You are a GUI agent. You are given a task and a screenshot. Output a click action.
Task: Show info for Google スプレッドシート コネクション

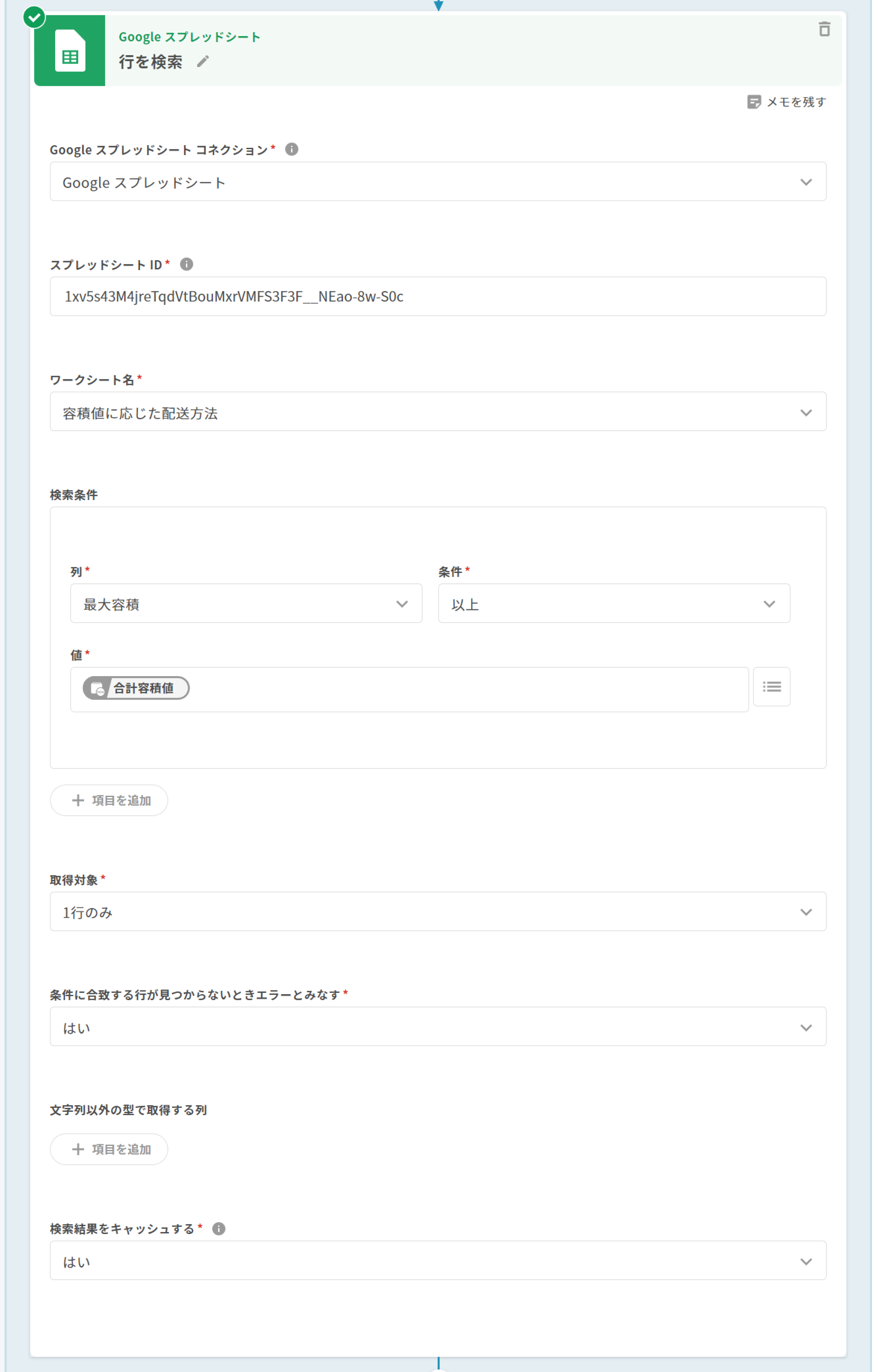tap(292, 149)
